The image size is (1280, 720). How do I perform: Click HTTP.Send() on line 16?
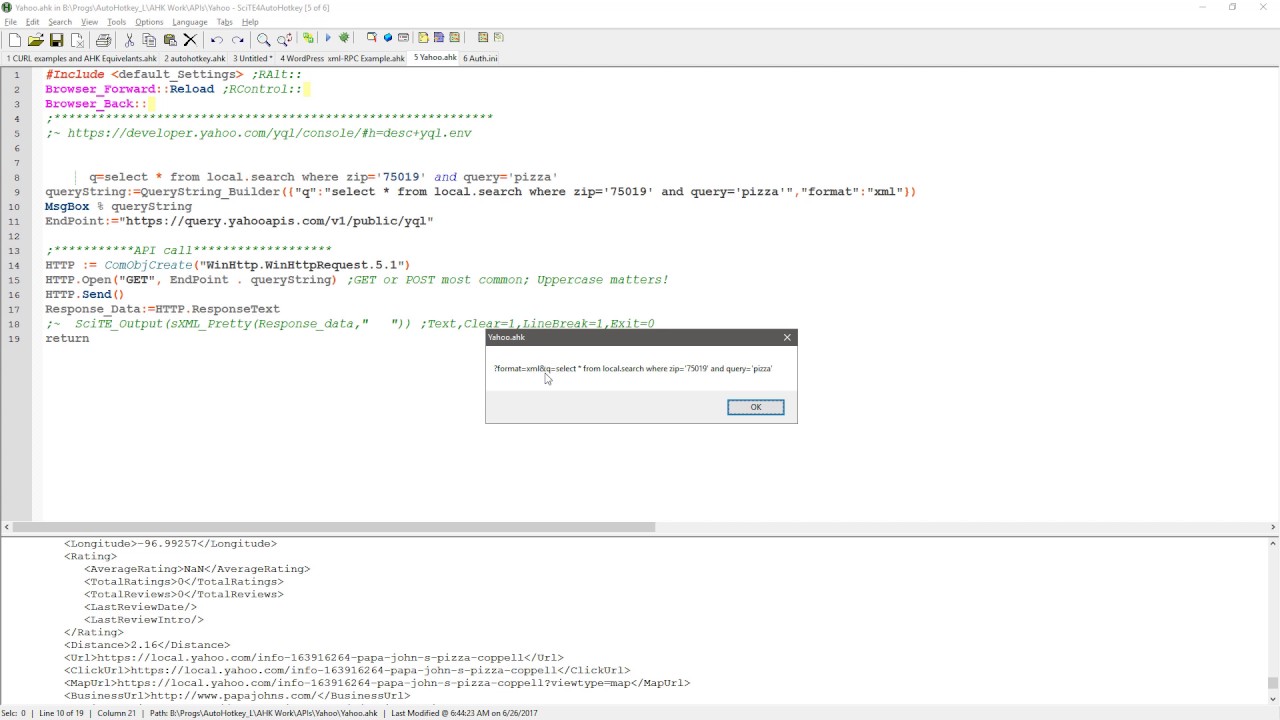(85, 294)
